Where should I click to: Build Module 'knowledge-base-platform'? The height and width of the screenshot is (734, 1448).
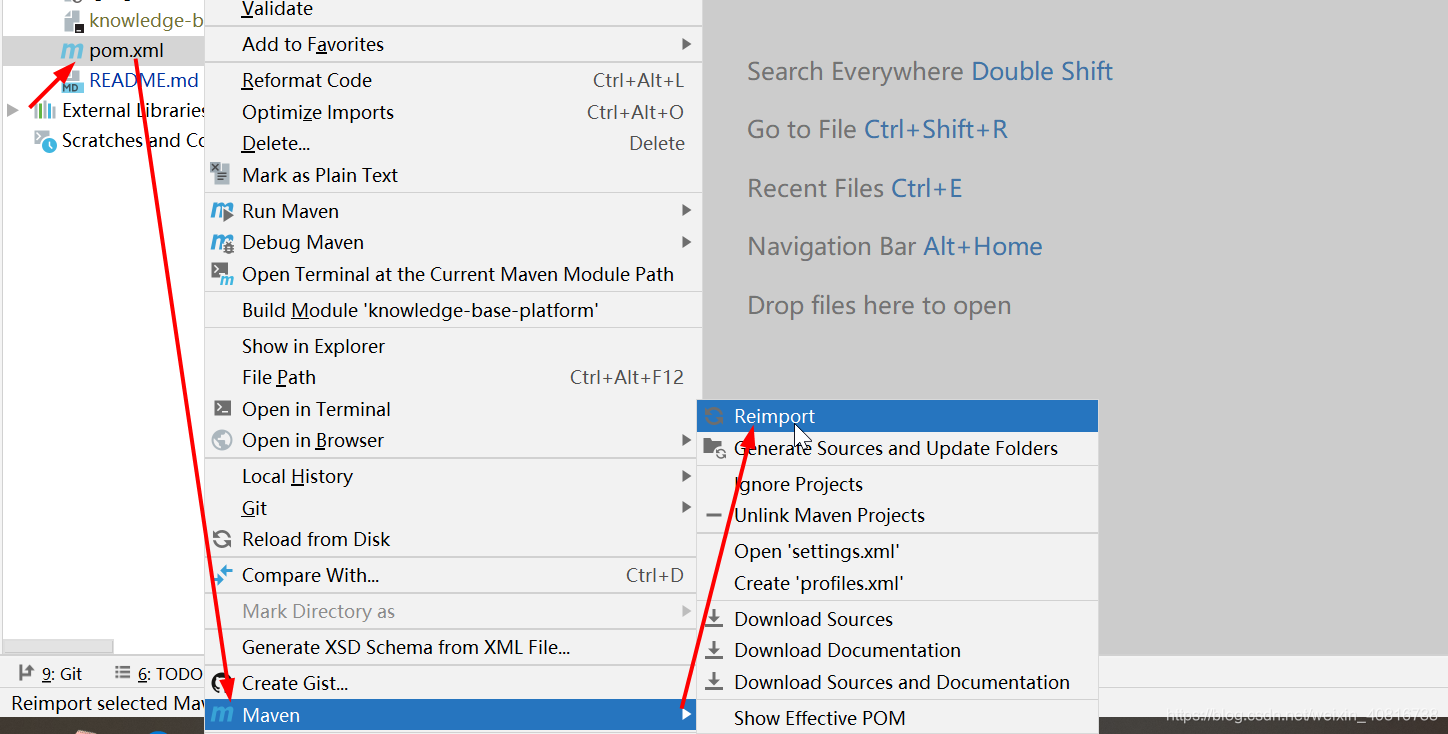pos(453,310)
